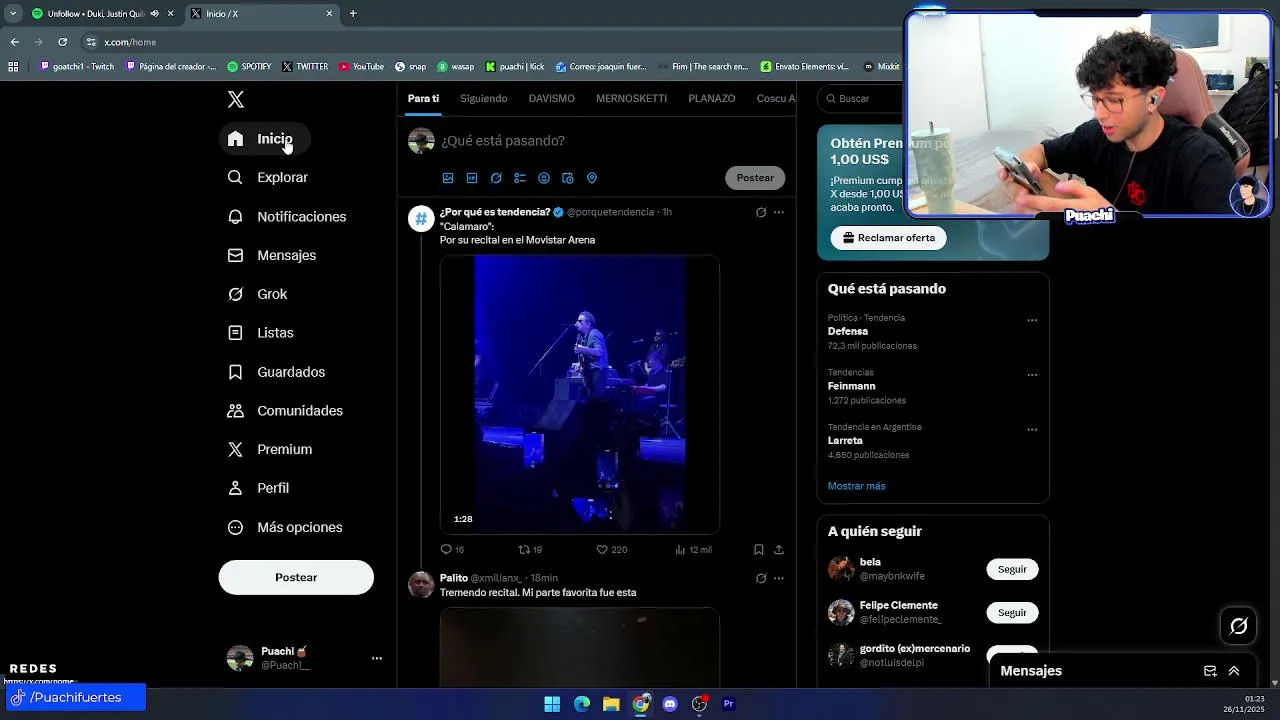Tag location icon in composer
The height and width of the screenshot is (720, 1280).
(592, 178)
